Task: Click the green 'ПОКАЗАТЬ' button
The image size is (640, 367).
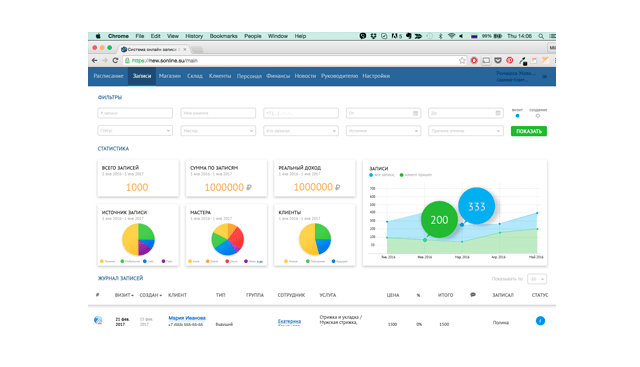Action: pos(529,131)
